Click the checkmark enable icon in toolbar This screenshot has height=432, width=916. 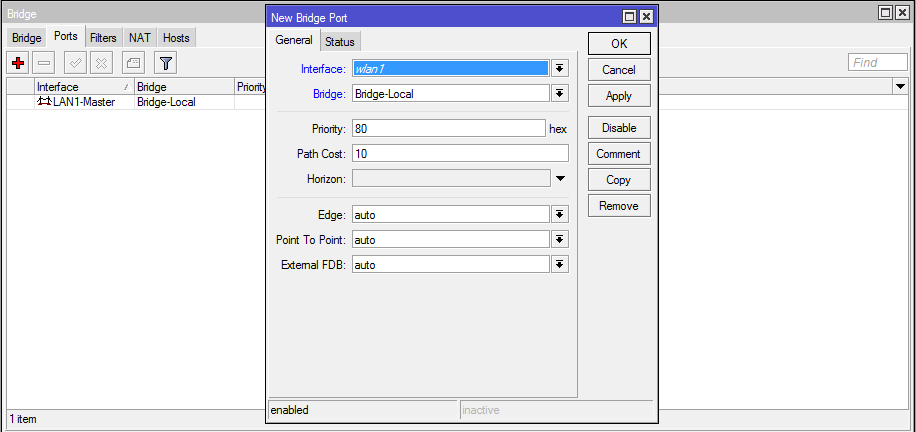(75, 63)
